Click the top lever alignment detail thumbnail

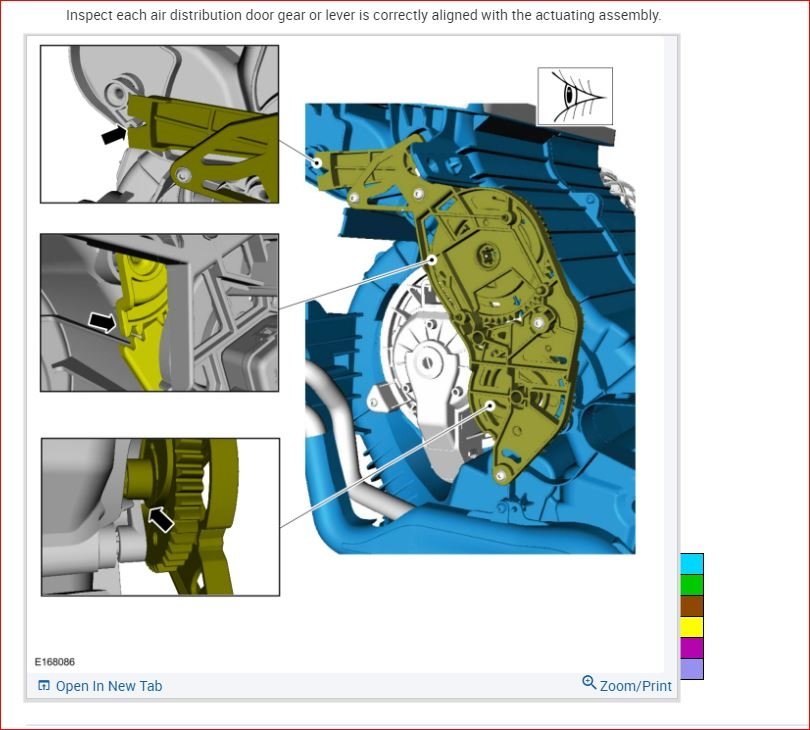[x=160, y=124]
